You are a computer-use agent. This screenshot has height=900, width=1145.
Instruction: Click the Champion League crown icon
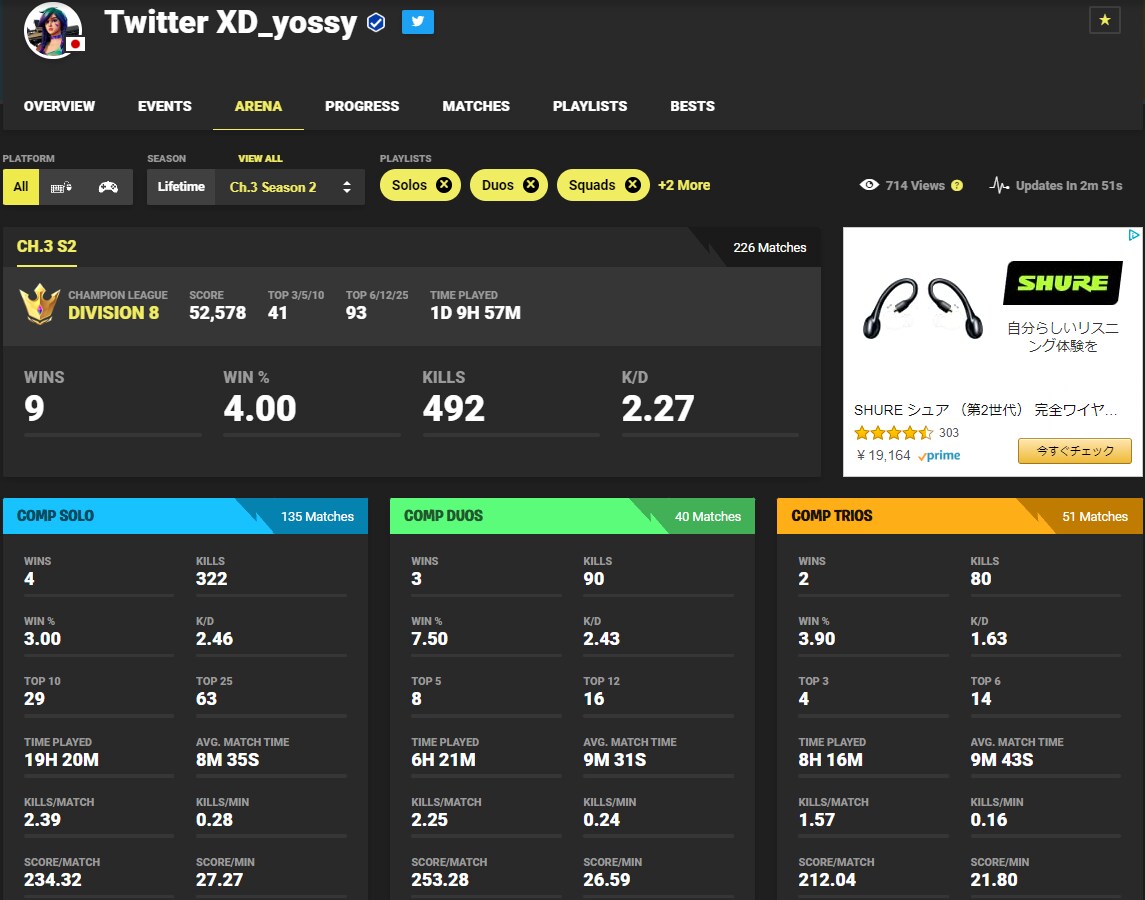pyautogui.click(x=39, y=304)
